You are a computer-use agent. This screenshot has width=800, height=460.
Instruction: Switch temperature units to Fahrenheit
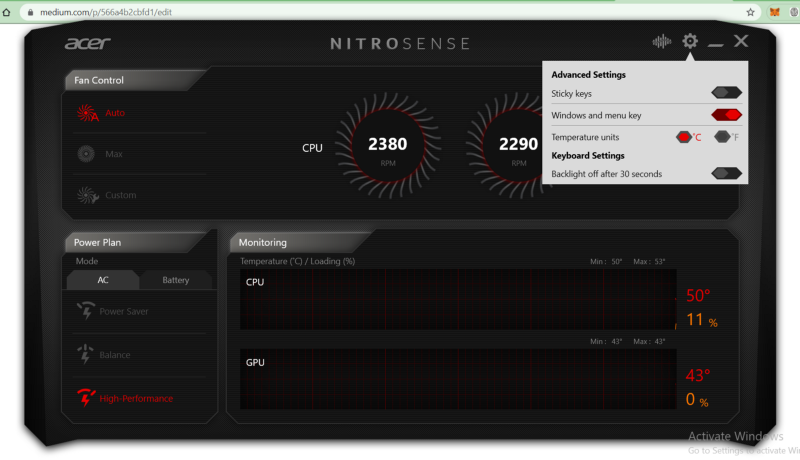tap(723, 137)
